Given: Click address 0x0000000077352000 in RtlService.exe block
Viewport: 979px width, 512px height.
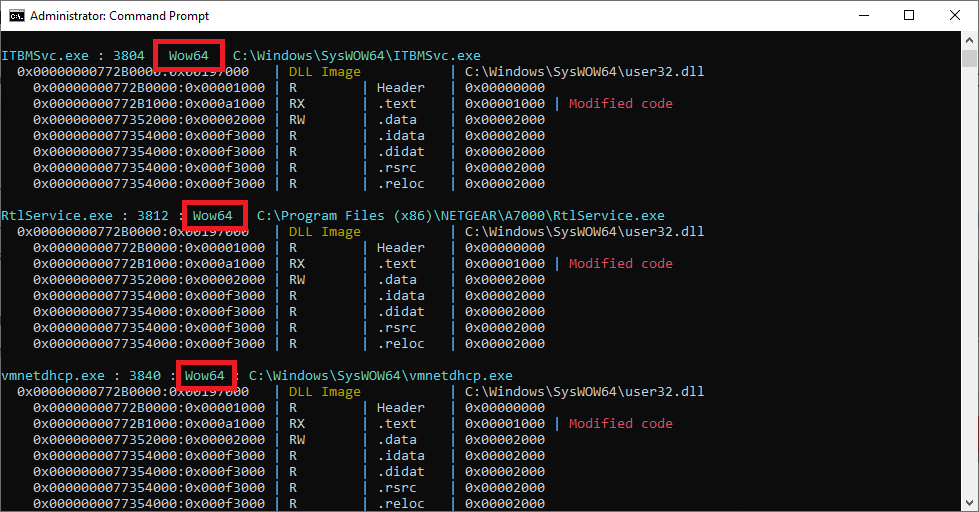Looking at the screenshot, I should point(105,280).
